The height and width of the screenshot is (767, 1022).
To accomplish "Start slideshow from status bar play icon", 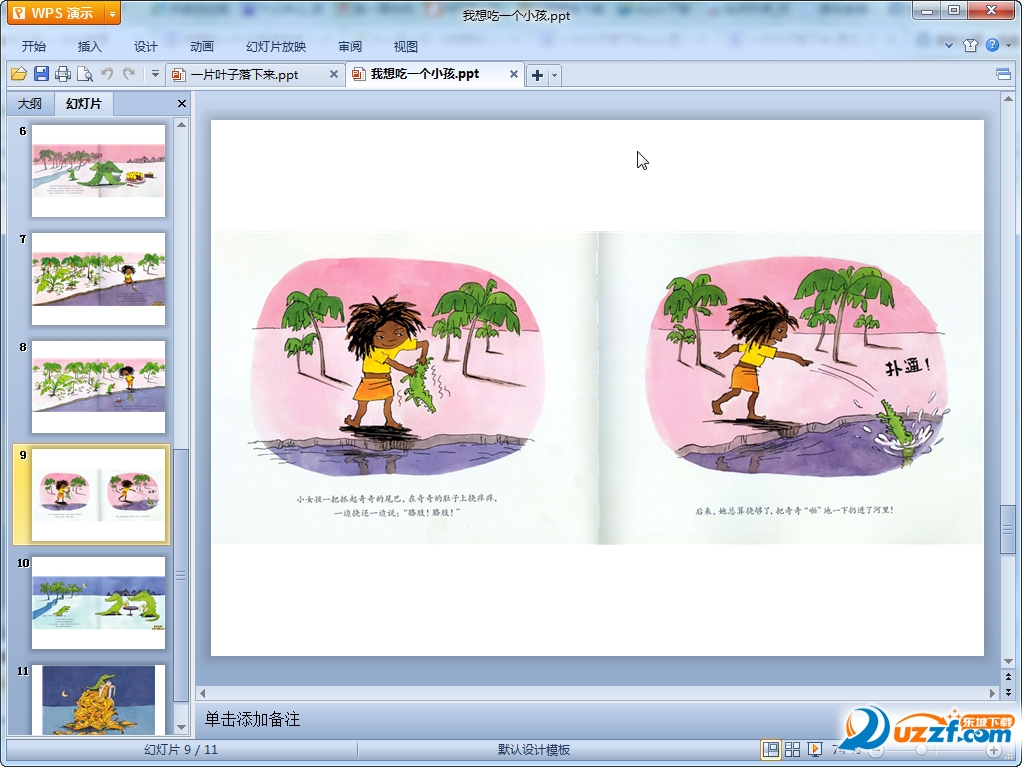I will (x=815, y=749).
